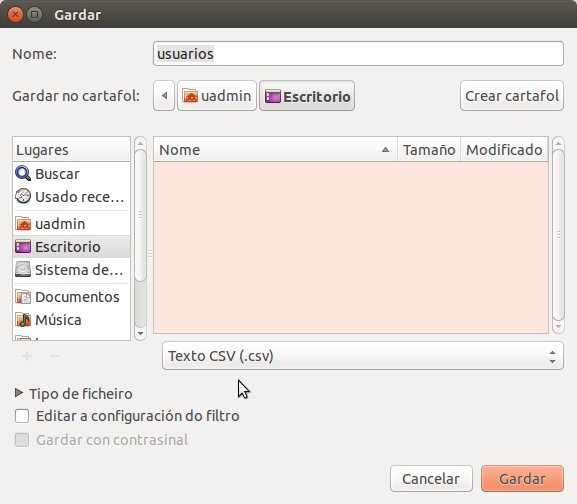Expand the Tipo de ficheiro section
Image resolution: width=577 pixels, height=504 pixels.
tap(18, 393)
